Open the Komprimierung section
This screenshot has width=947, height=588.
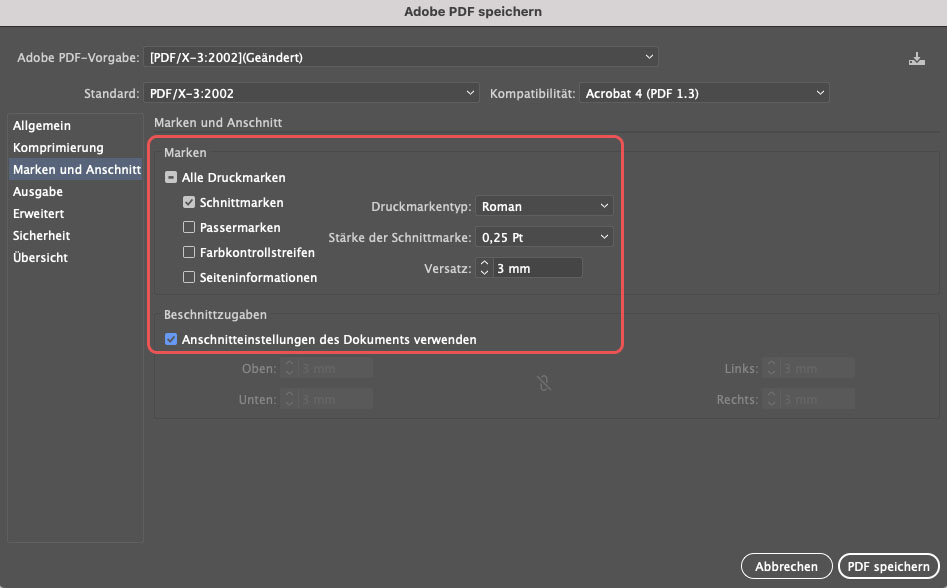[58, 148]
